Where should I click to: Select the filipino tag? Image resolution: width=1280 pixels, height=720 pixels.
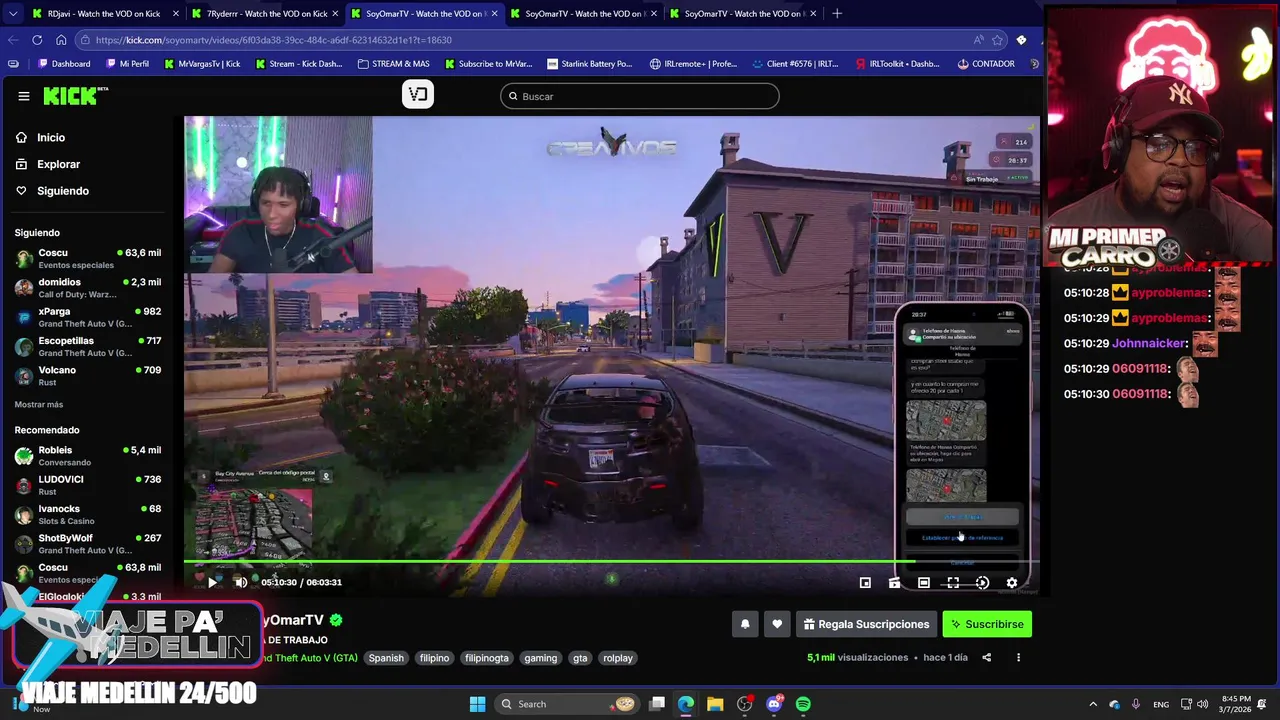tap(434, 658)
